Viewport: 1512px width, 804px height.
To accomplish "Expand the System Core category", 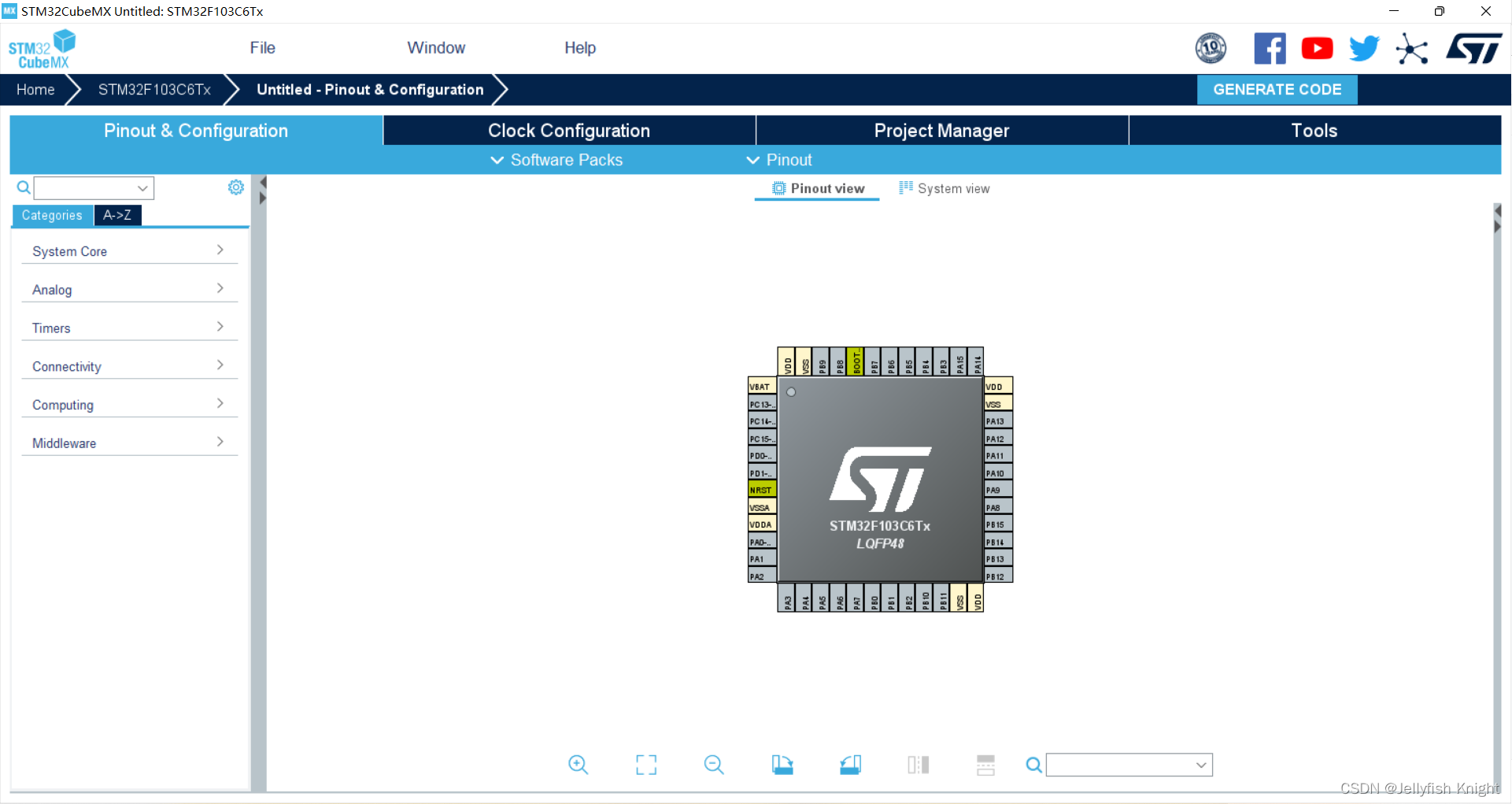I will pos(128,251).
